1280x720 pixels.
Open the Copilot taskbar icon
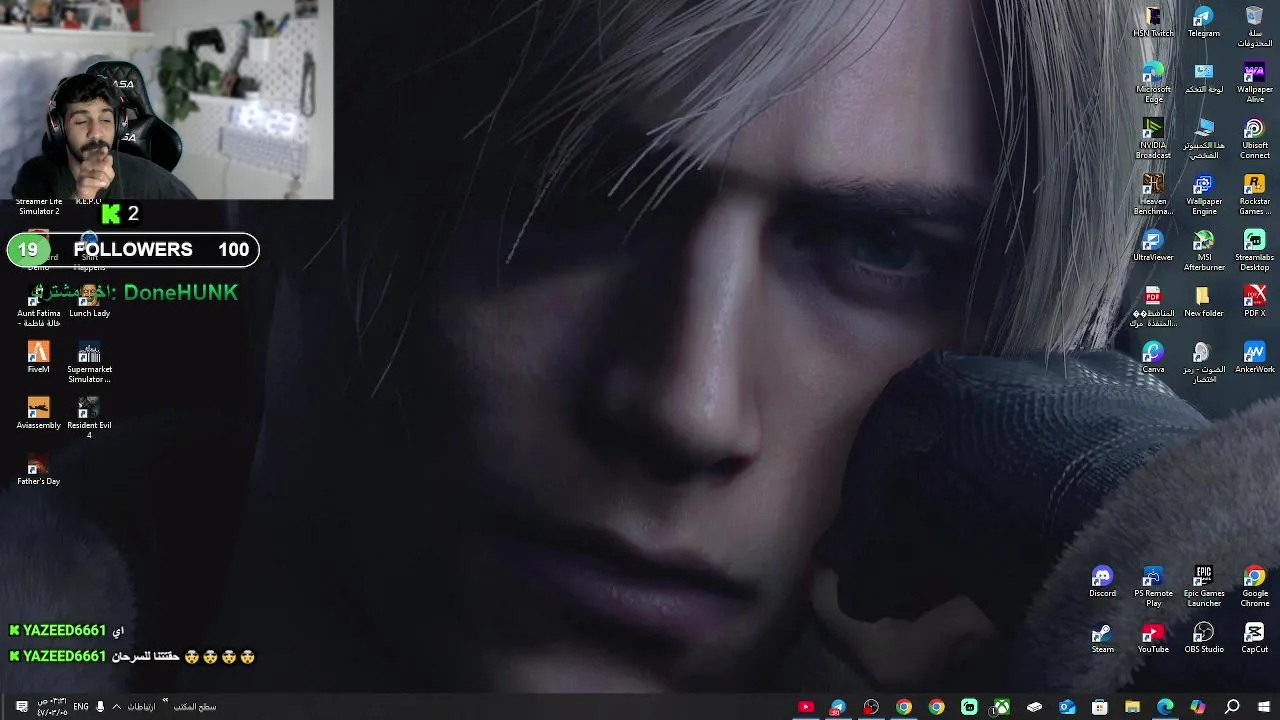coord(1198,707)
